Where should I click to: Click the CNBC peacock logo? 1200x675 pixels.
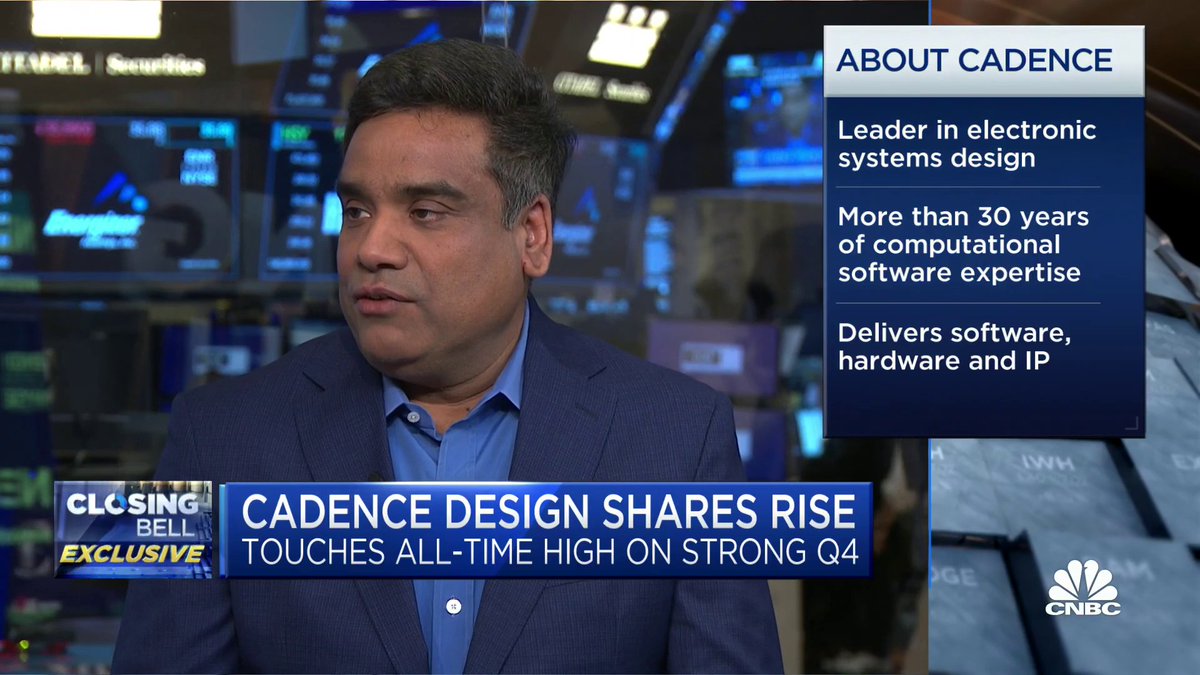pos(1083,587)
